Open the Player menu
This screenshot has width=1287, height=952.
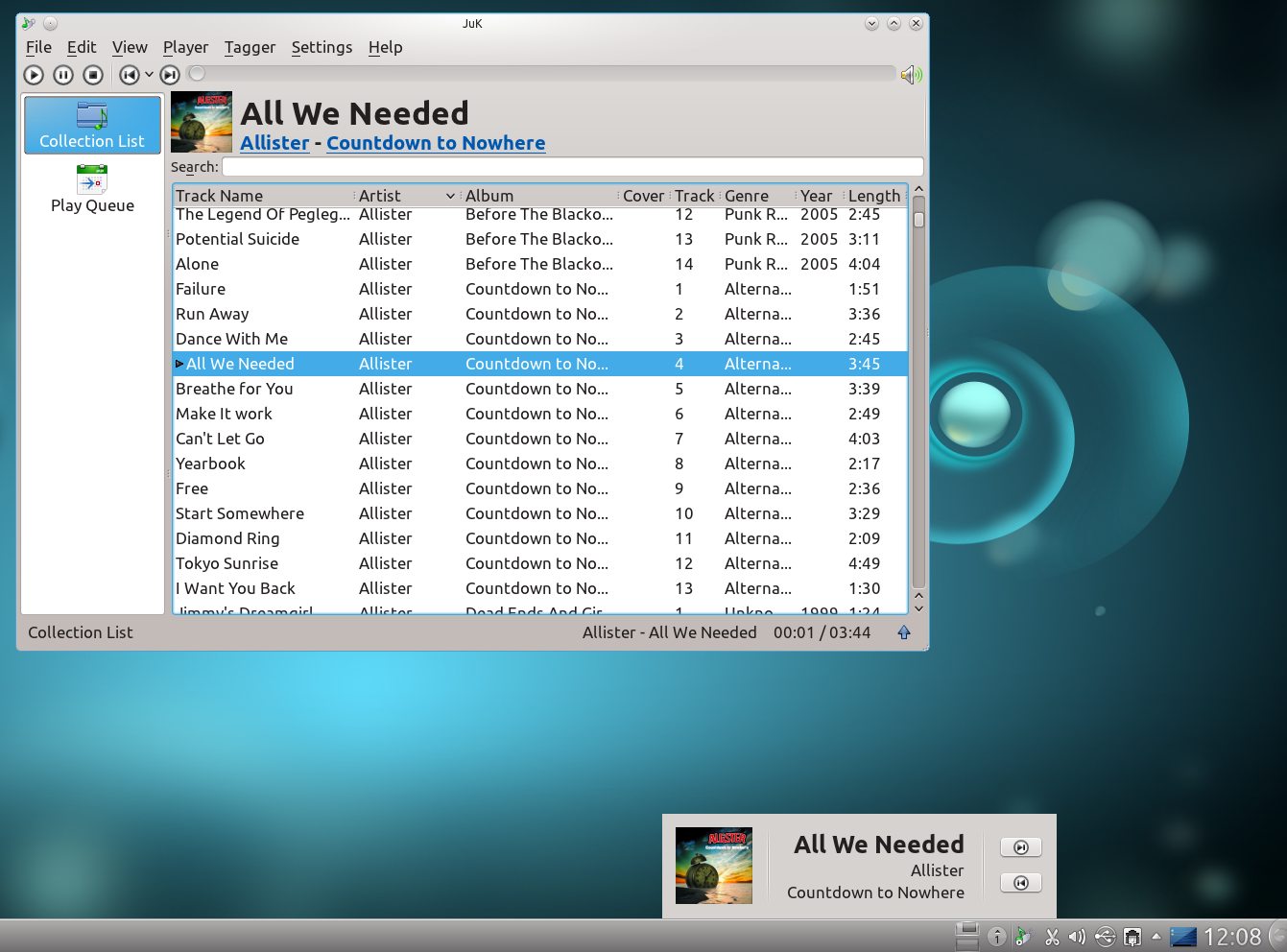point(185,47)
